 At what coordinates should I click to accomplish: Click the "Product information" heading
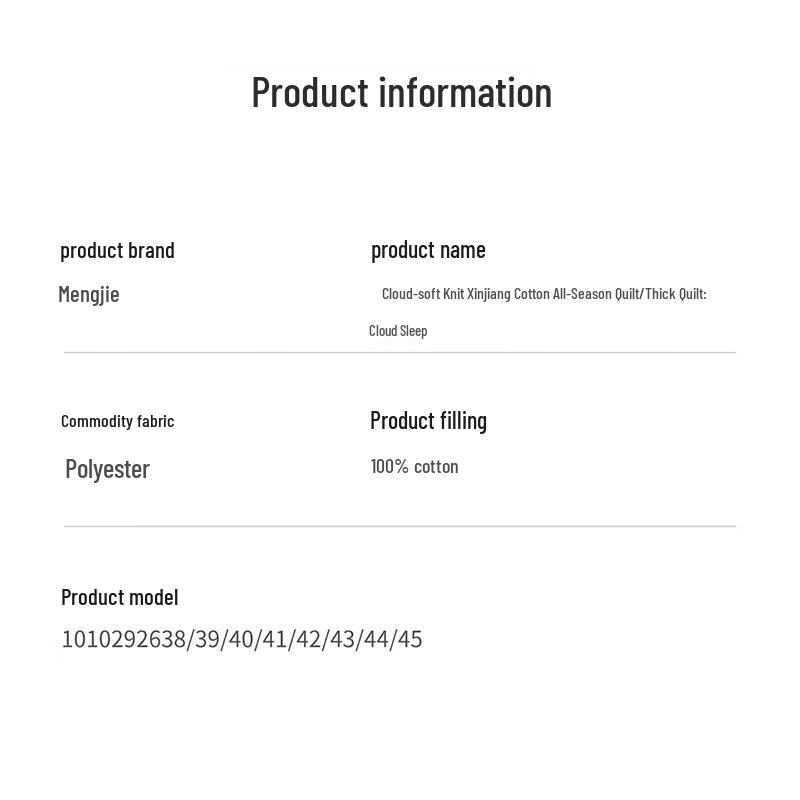(x=401, y=92)
